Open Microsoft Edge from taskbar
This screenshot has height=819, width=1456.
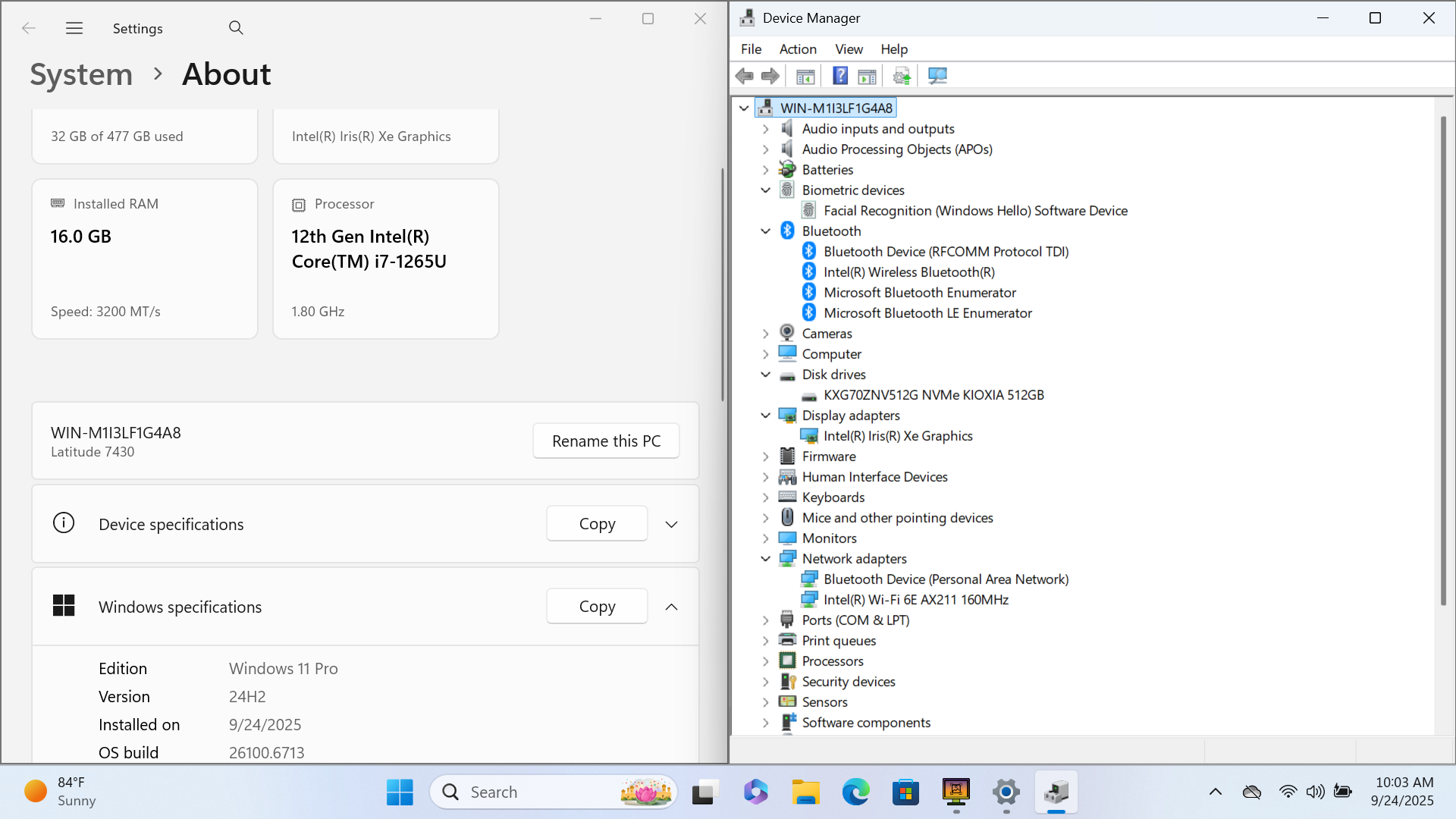tap(855, 792)
